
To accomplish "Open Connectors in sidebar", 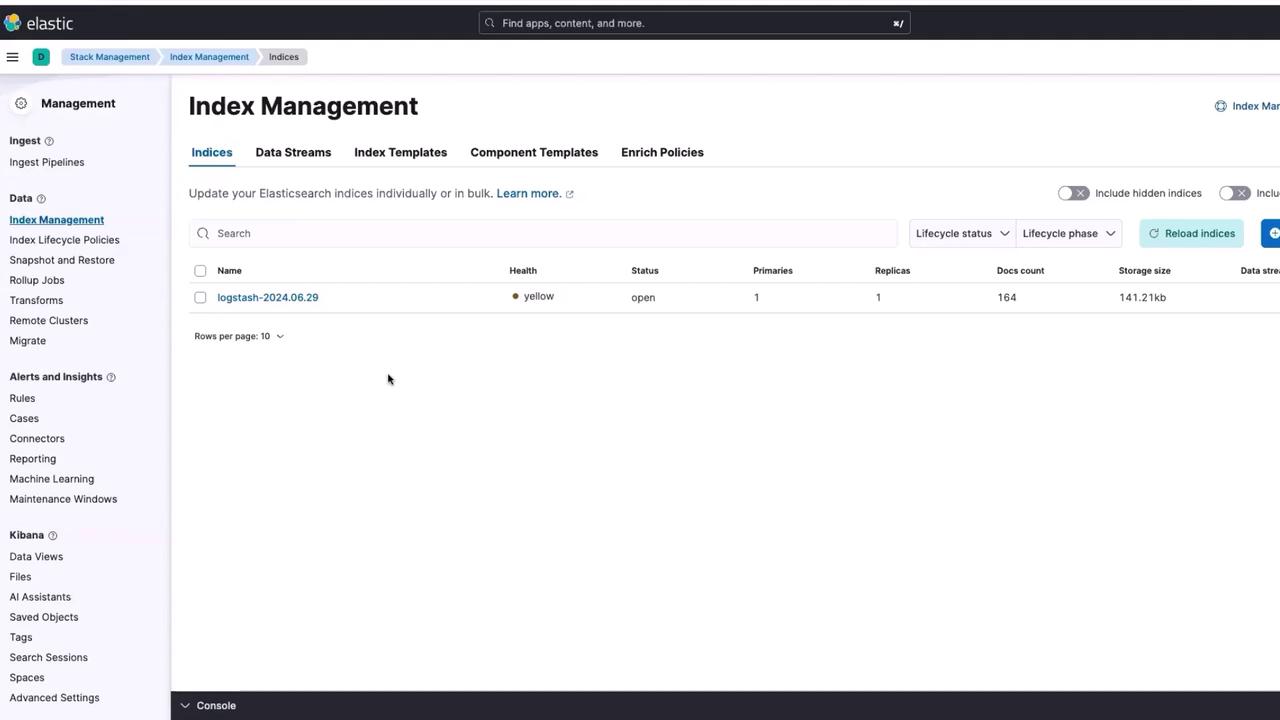I will click(x=37, y=439).
